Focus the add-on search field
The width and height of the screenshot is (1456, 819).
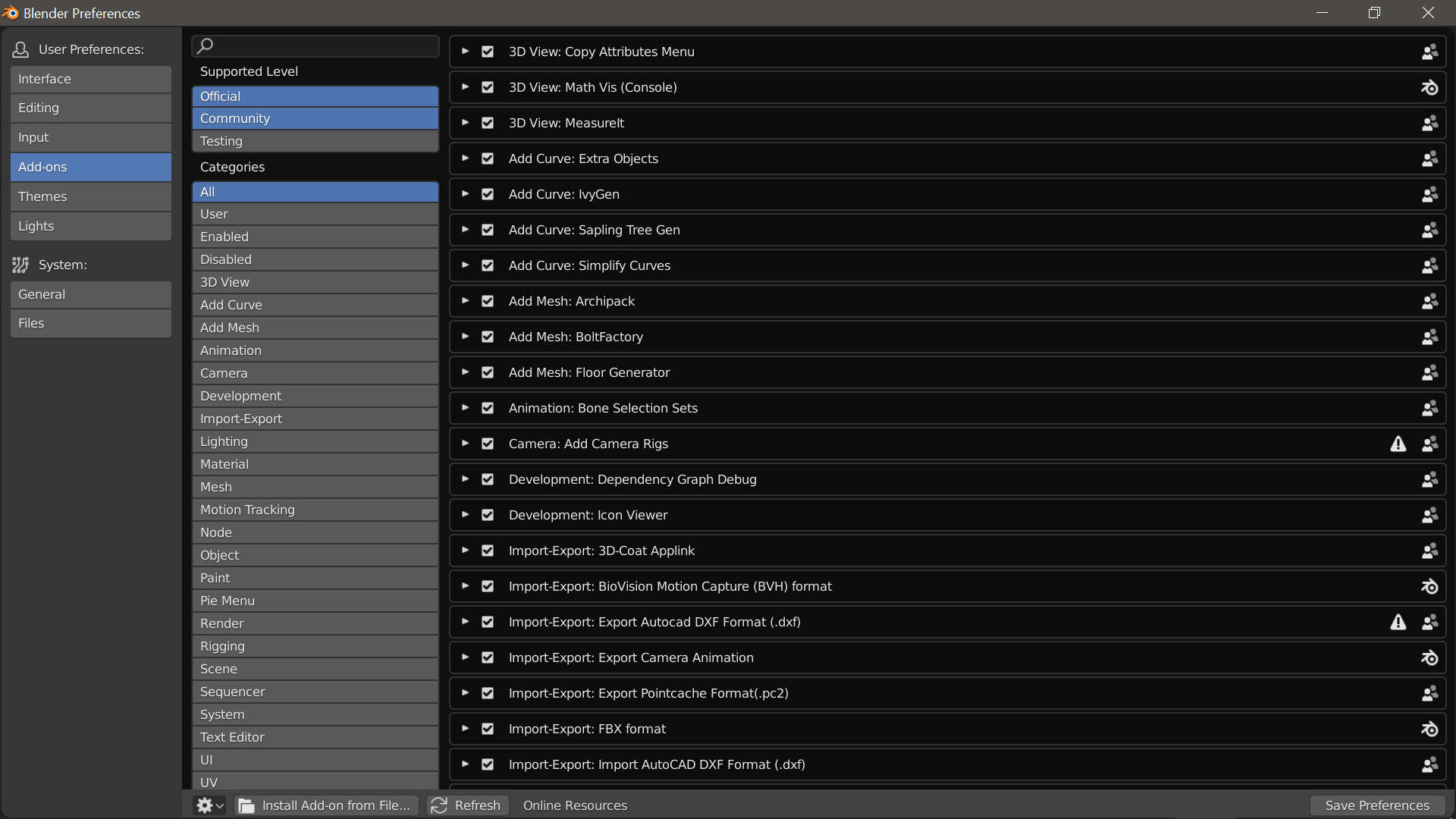pos(315,45)
